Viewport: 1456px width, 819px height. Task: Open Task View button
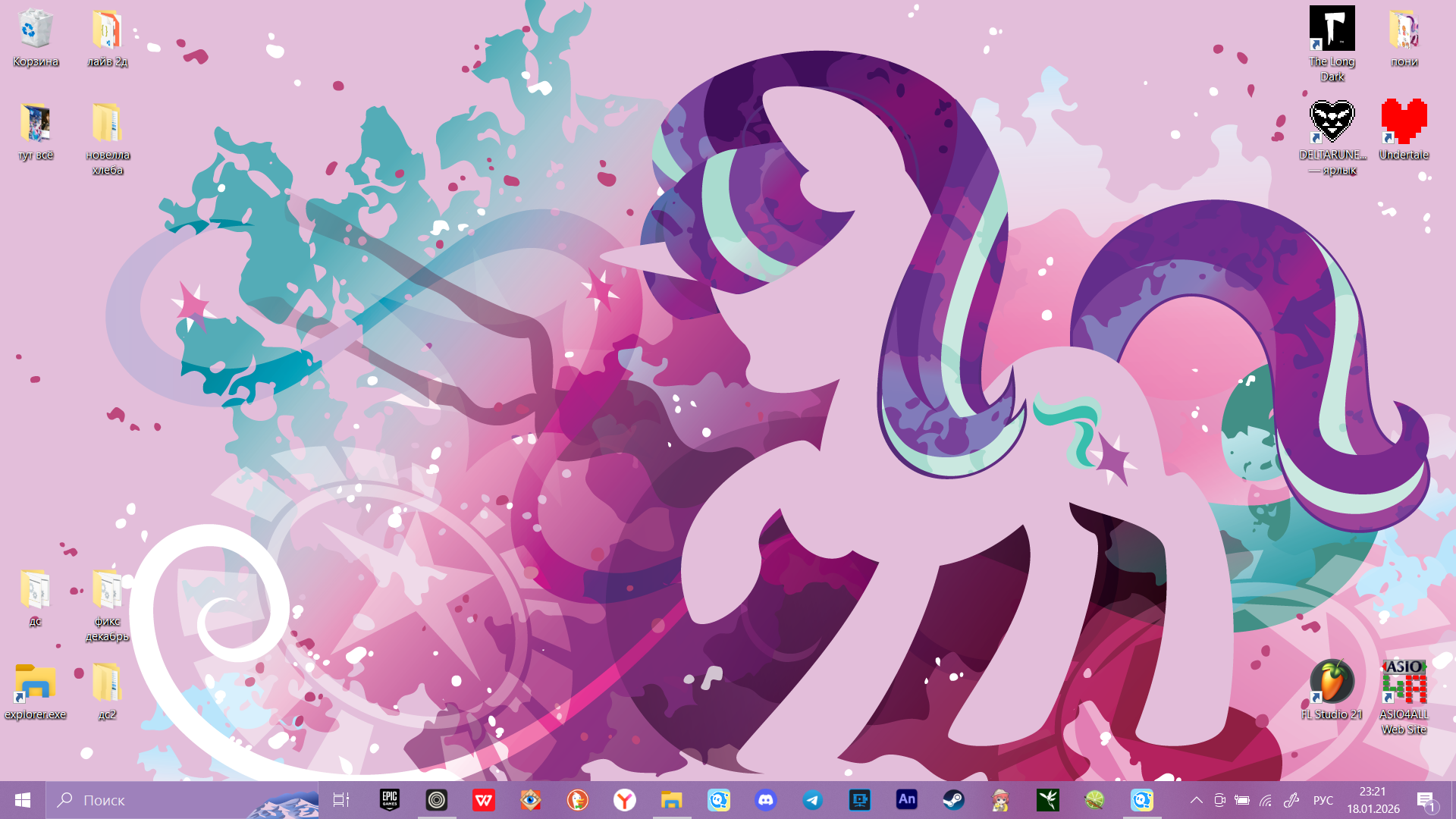341,800
